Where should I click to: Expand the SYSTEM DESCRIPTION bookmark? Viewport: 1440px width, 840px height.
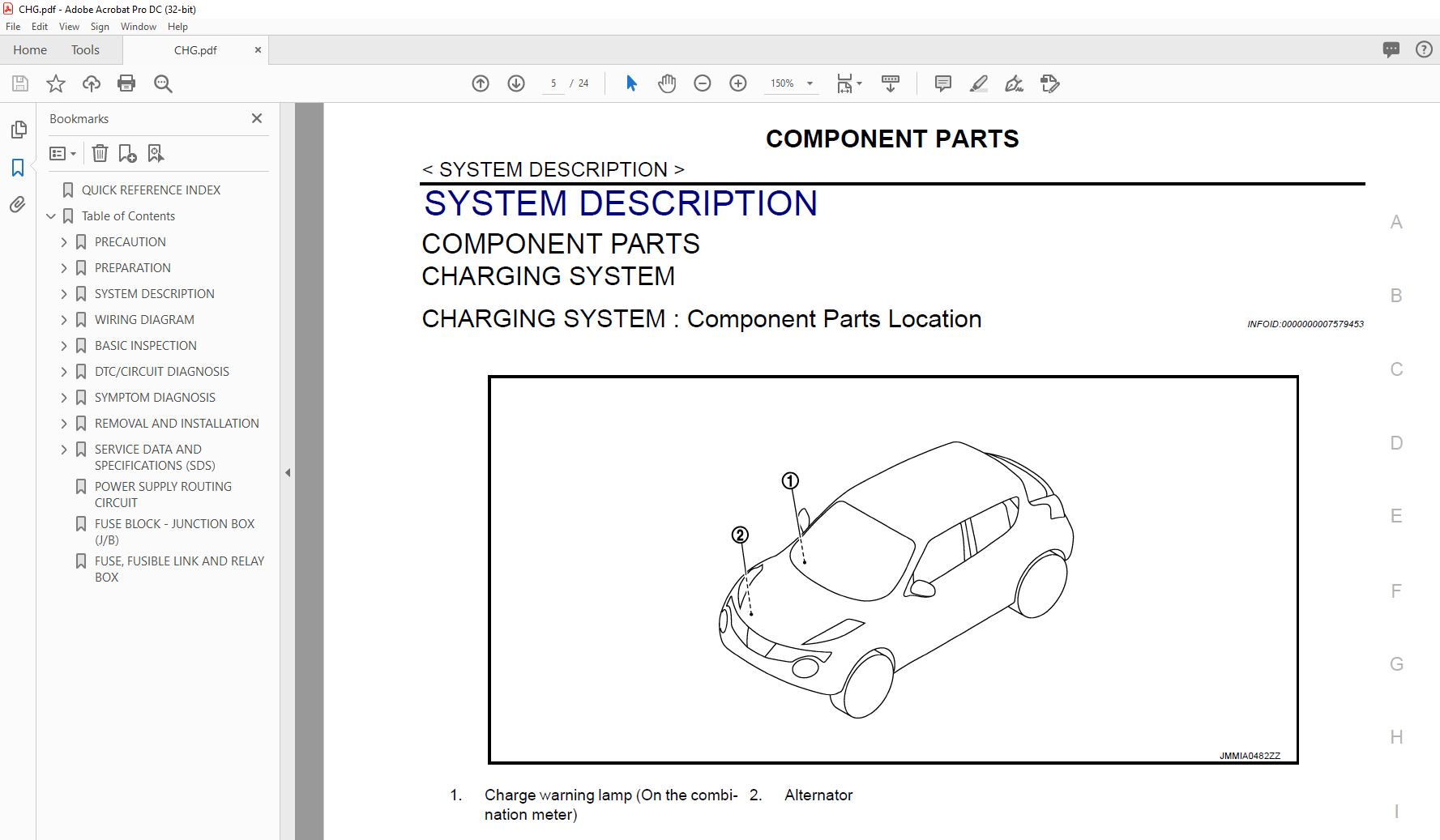click(64, 294)
